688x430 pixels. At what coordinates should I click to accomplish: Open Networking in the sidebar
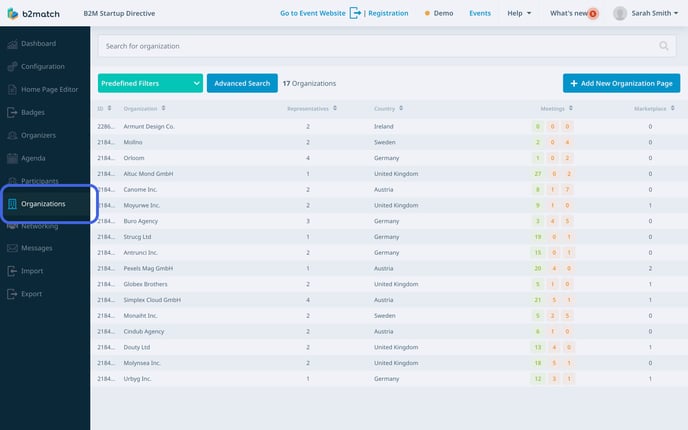pos(39,226)
